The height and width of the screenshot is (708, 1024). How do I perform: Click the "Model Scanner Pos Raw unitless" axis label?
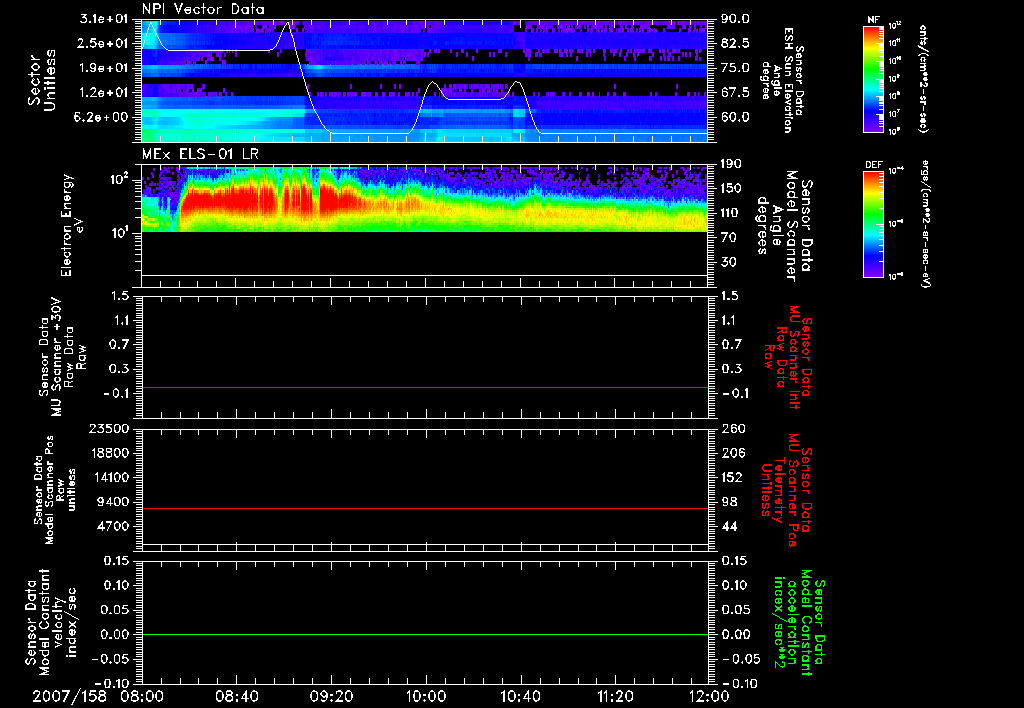[55, 490]
